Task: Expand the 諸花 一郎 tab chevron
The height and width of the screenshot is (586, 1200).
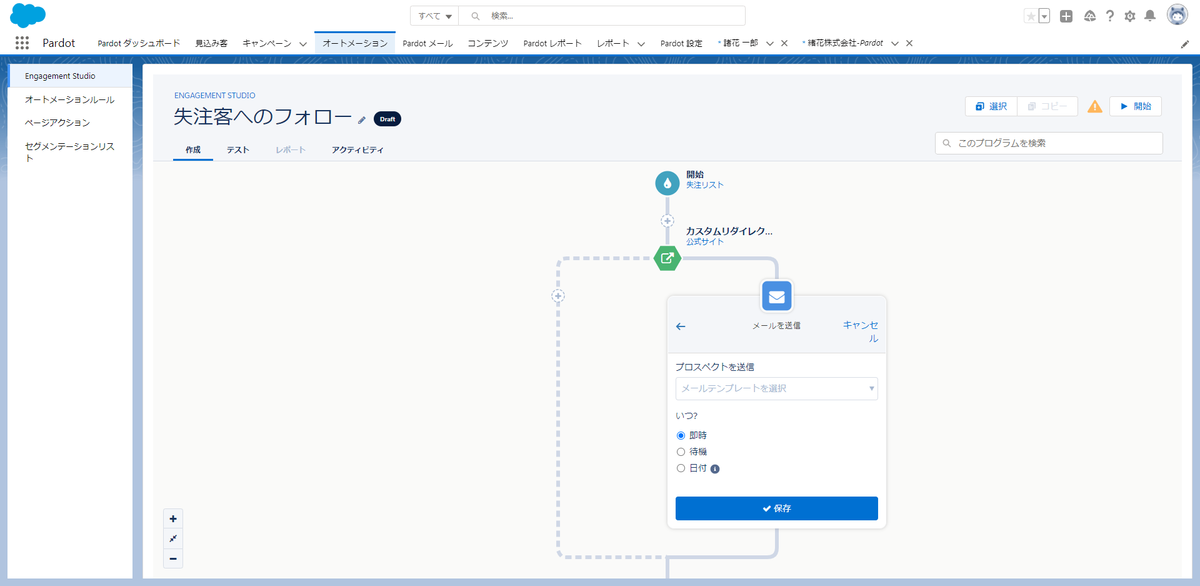Action: point(770,44)
